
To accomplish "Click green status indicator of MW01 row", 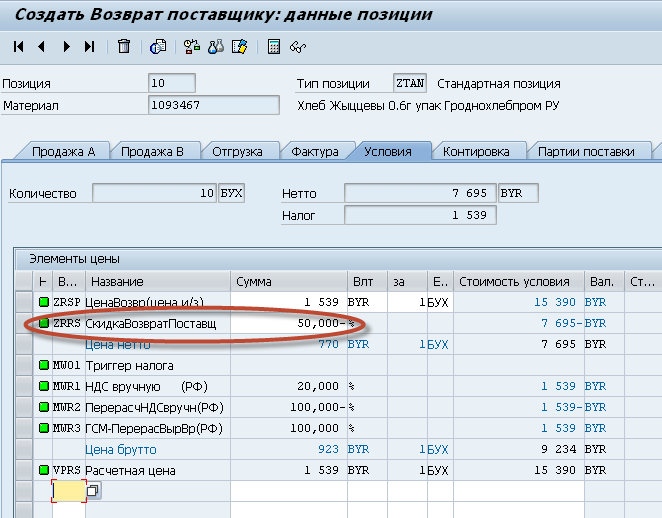I will 43,365.
